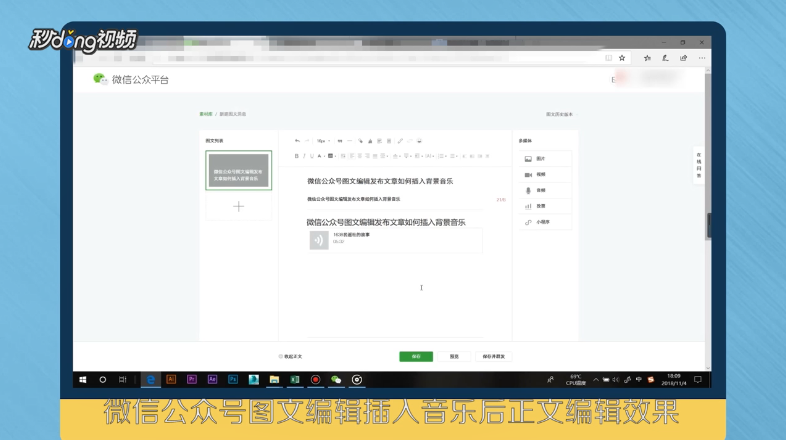Add page to favorites with star icon
Image resolution: width=786 pixels, height=440 pixels.
pos(622,58)
